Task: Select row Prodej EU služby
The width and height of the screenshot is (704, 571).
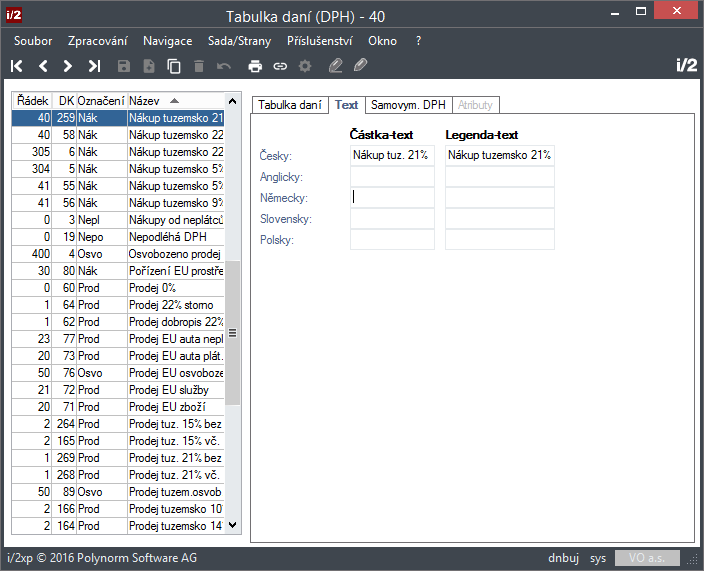Action: point(118,390)
